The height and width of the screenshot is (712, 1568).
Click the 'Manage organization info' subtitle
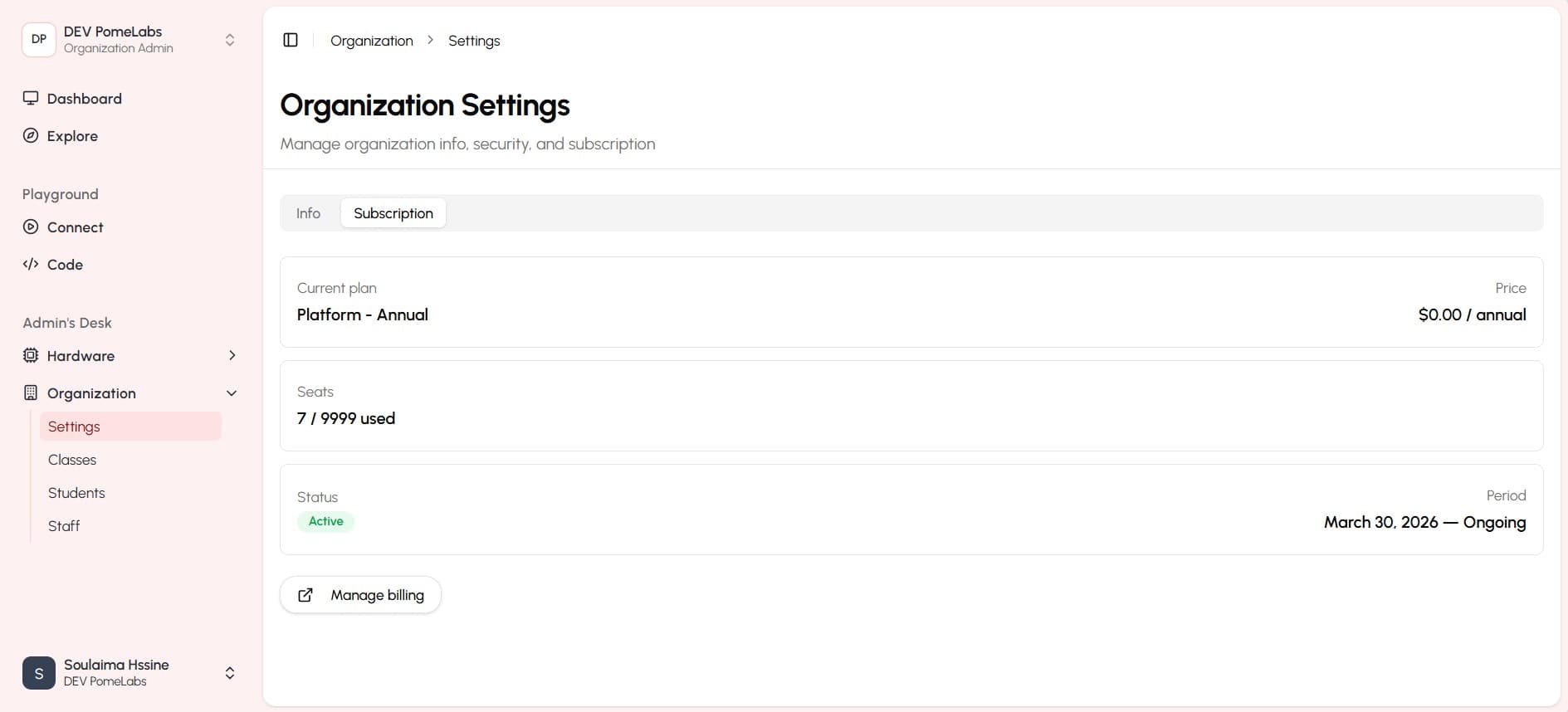coord(467,144)
